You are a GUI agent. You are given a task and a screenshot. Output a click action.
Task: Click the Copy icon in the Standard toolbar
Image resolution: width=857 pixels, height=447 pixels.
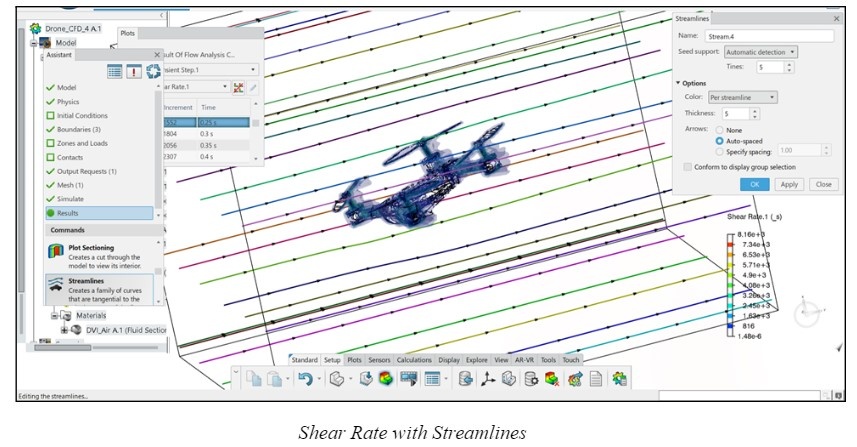click(254, 378)
